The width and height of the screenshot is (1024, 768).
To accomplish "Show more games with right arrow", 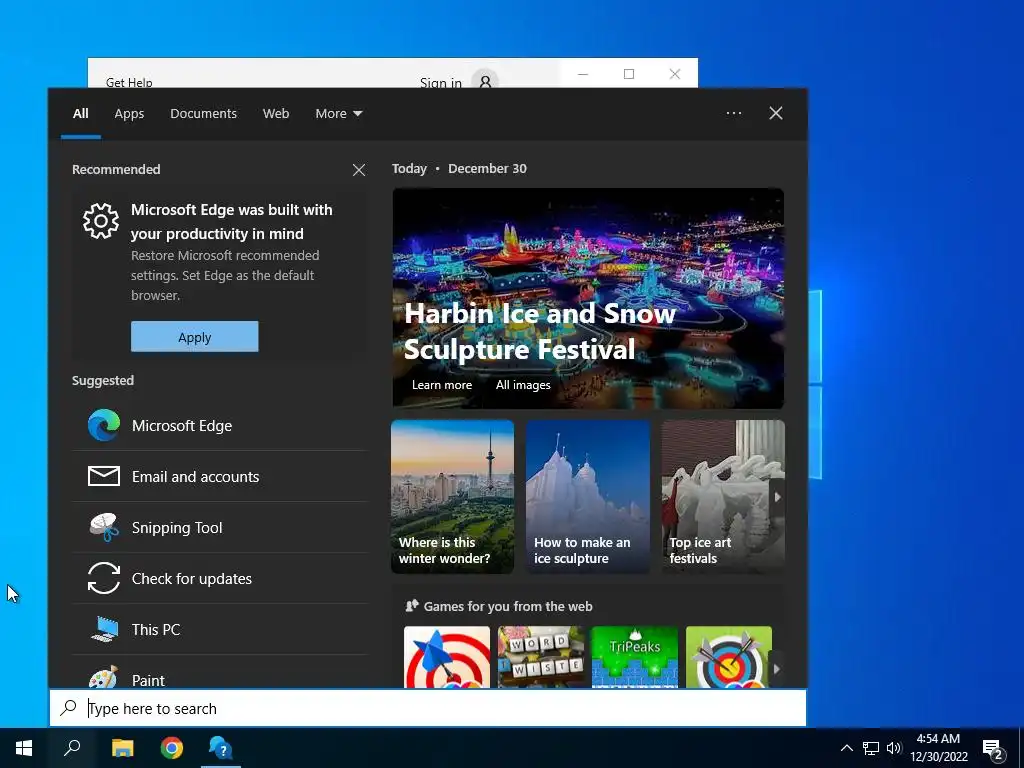I will 776,669.
